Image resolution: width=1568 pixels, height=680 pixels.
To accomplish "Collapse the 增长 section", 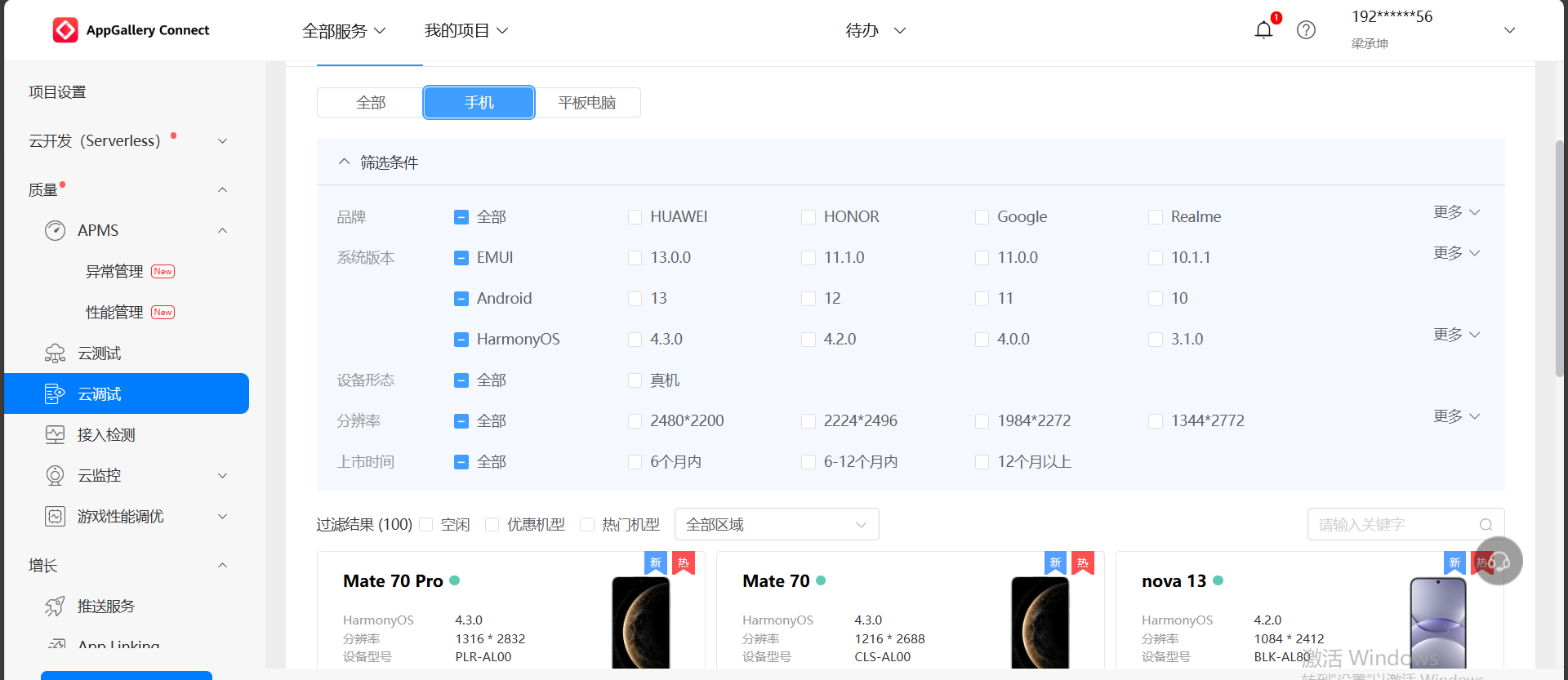I will point(222,566).
